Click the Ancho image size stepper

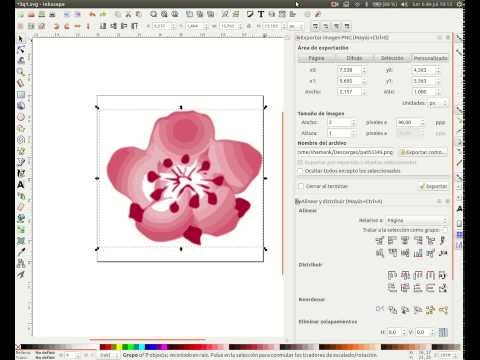(x=354, y=123)
